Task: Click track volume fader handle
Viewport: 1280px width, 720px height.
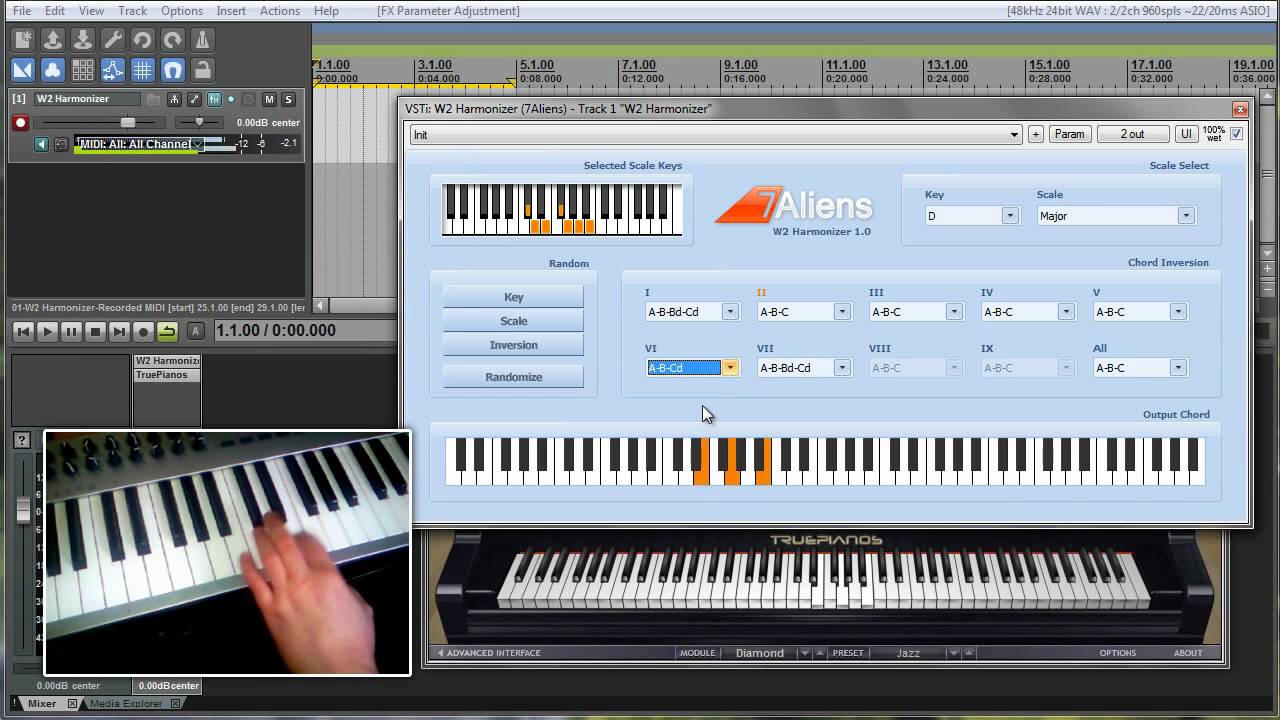Action: coord(127,122)
